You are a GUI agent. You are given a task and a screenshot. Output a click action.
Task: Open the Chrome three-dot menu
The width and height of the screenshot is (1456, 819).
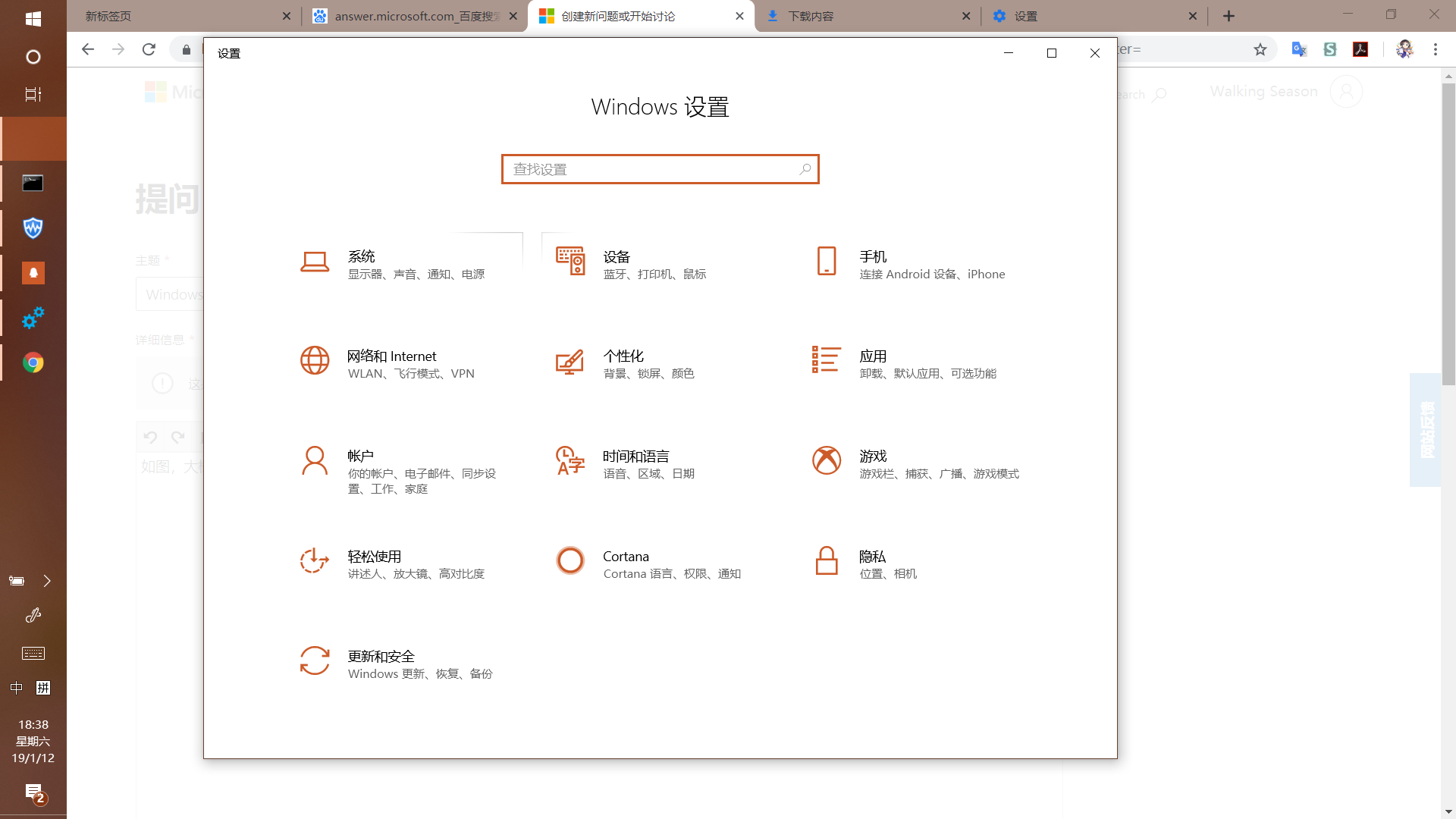[x=1436, y=49]
